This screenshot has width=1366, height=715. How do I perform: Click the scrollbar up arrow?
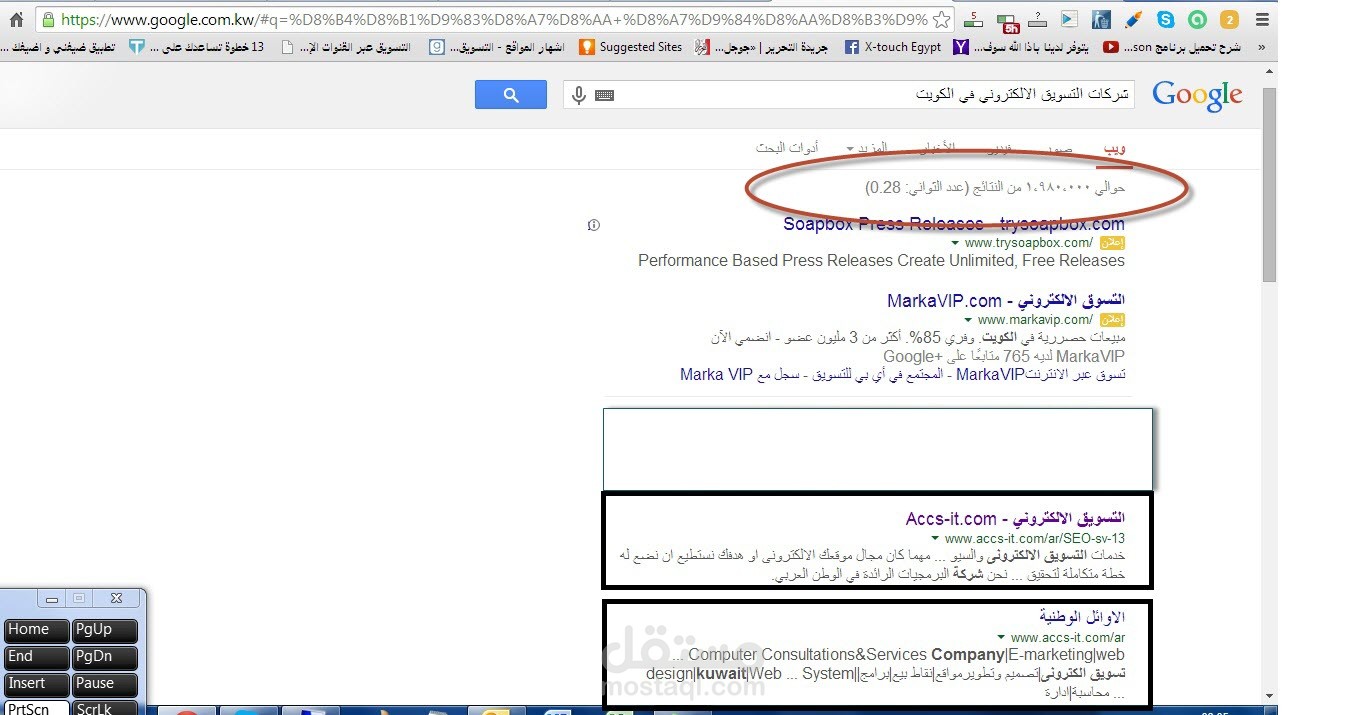(1269, 71)
